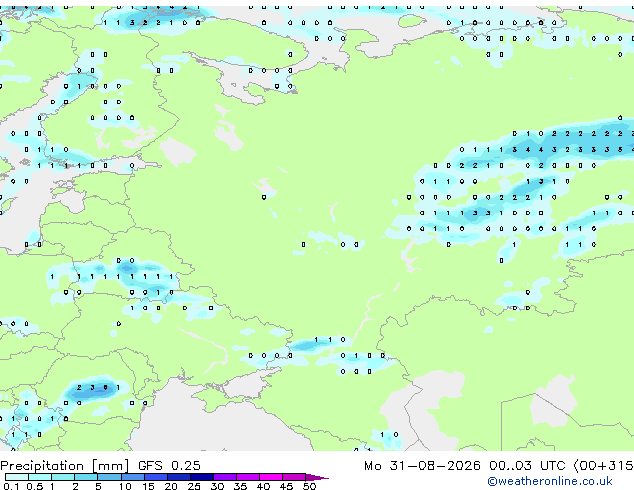Select the 40–45 mm magenta legend swatch
The height and width of the screenshot is (490, 634).
(x=271, y=477)
